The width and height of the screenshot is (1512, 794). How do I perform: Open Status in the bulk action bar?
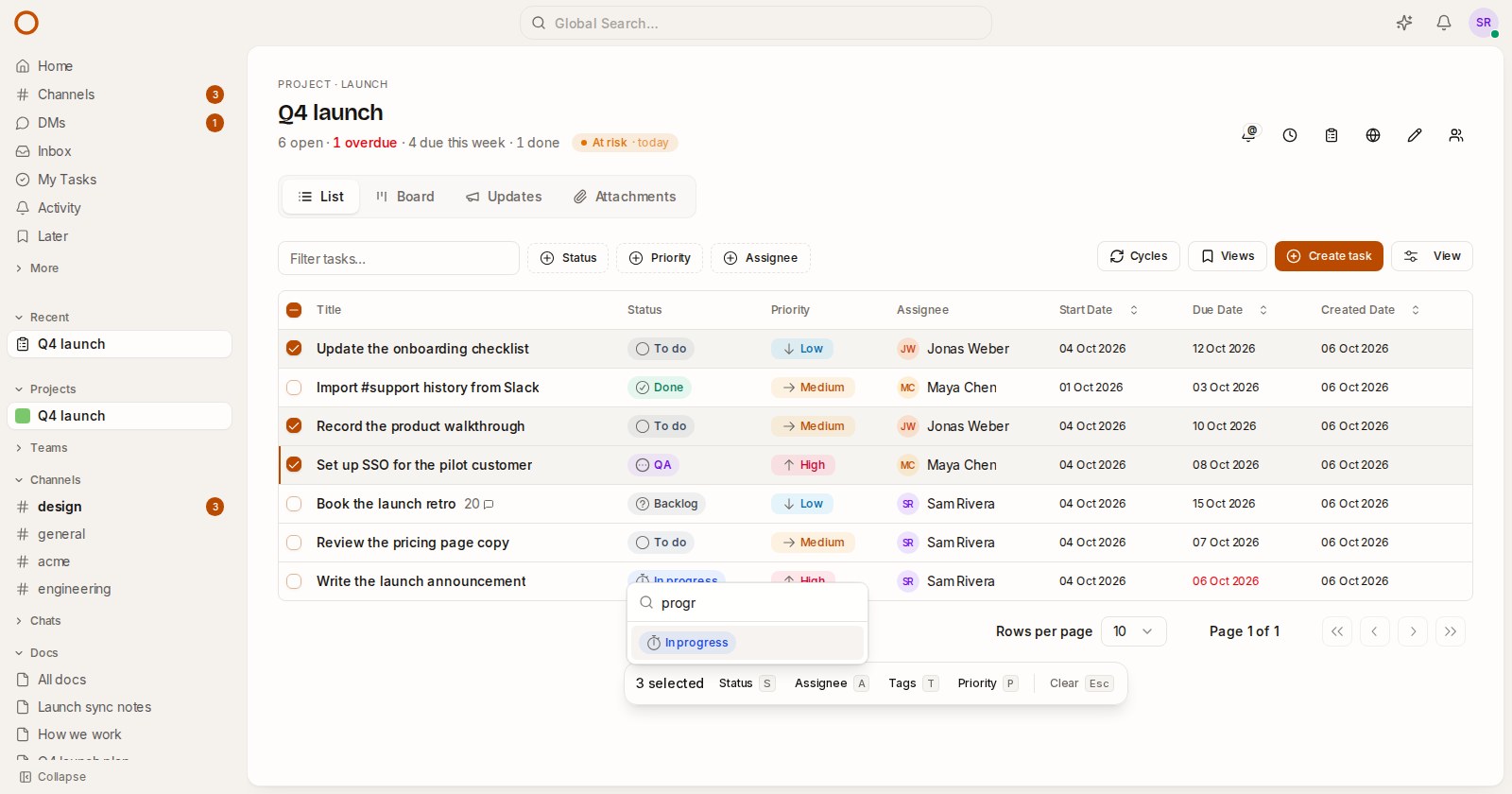(x=747, y=683)
